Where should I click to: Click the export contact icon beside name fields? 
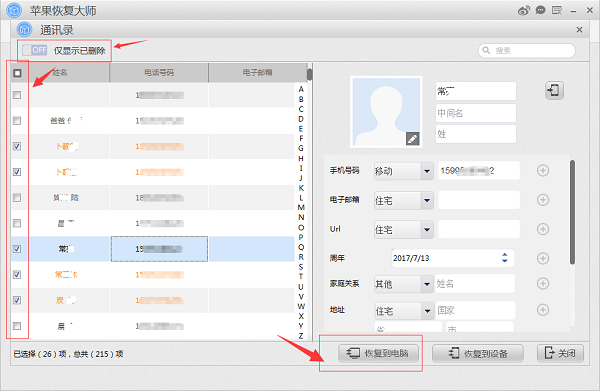point(554,91)
